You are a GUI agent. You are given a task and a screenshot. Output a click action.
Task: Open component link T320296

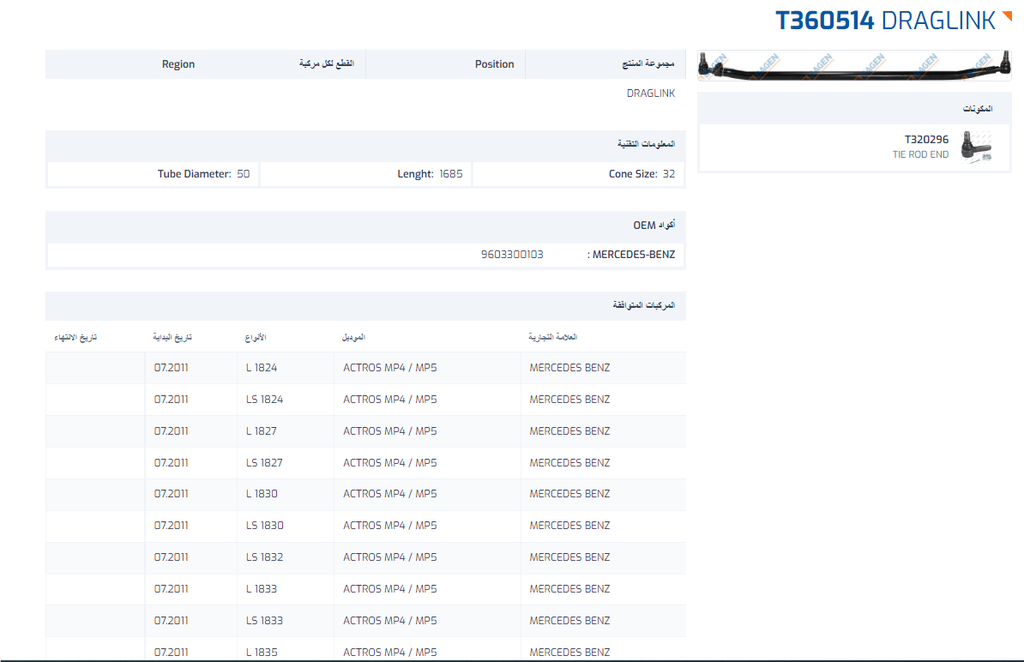click(x=926, y=139)
